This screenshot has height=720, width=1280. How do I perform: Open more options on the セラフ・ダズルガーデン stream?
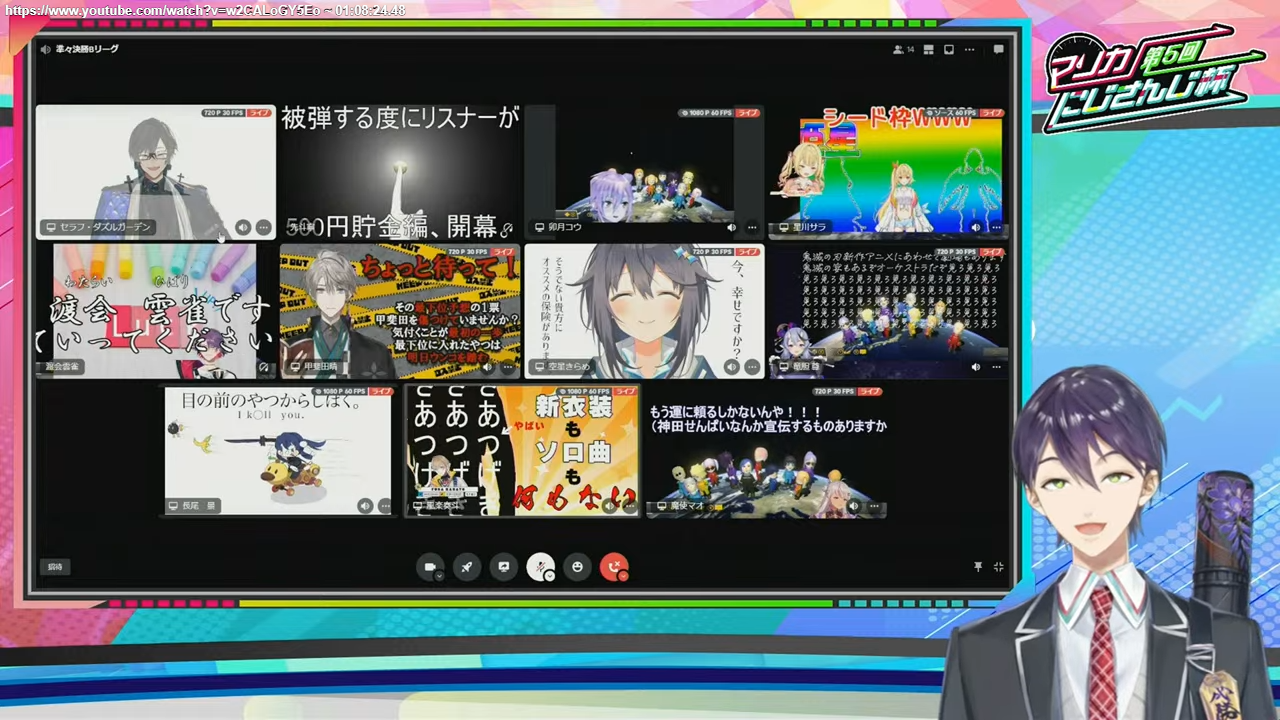[x=263, y=227]
